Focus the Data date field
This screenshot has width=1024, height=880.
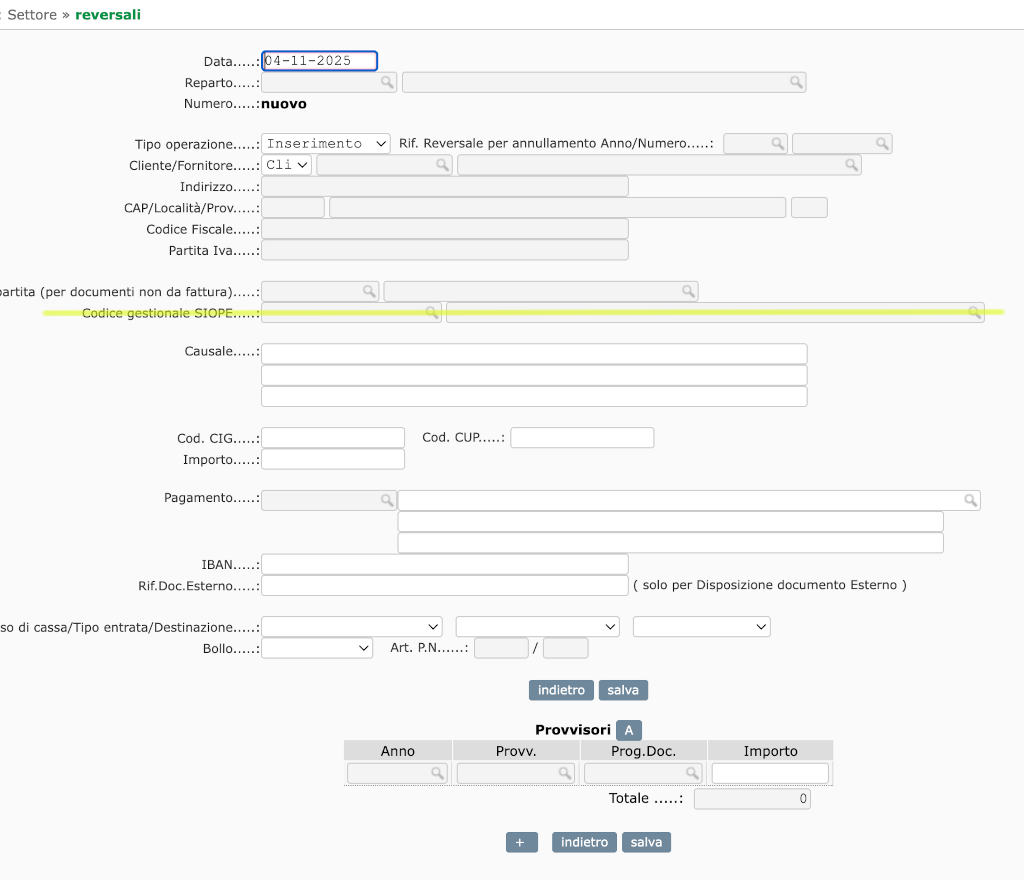319,61
